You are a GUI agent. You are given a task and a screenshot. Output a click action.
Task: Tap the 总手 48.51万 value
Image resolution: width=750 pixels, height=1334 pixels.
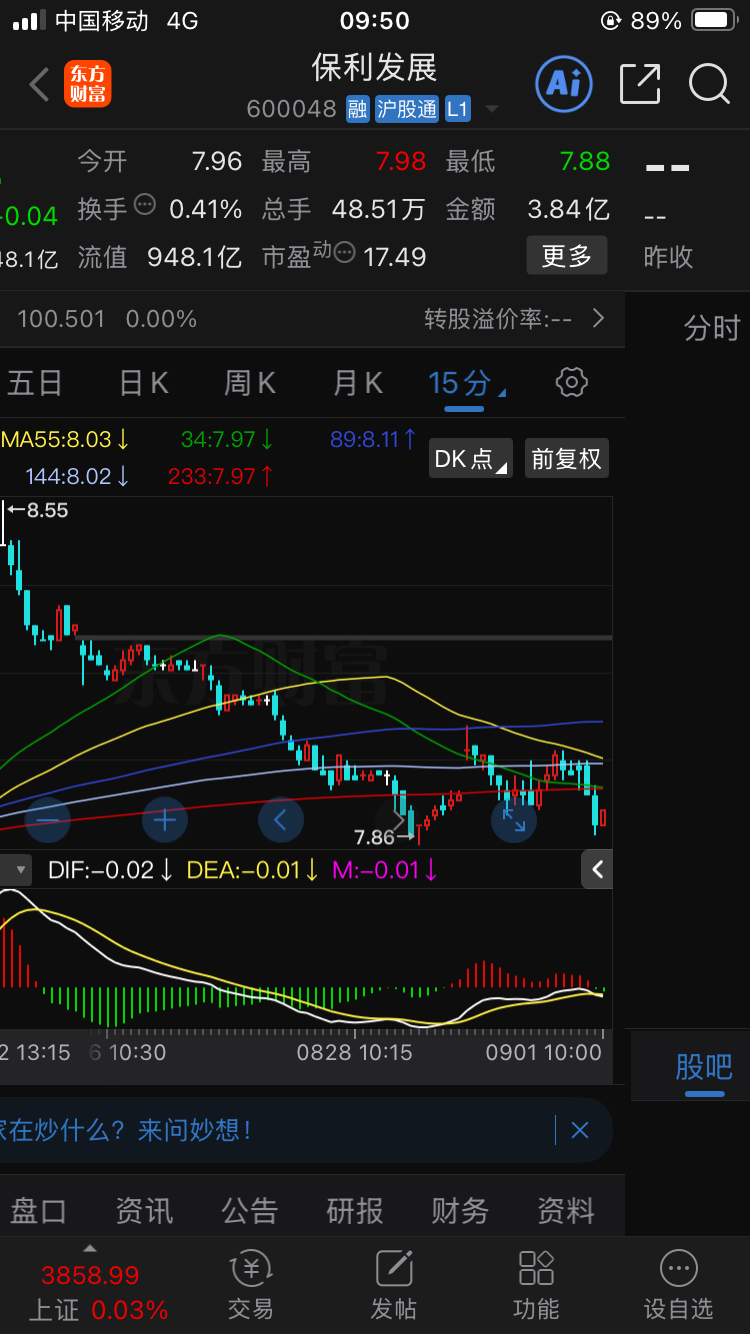click(378, 209)
